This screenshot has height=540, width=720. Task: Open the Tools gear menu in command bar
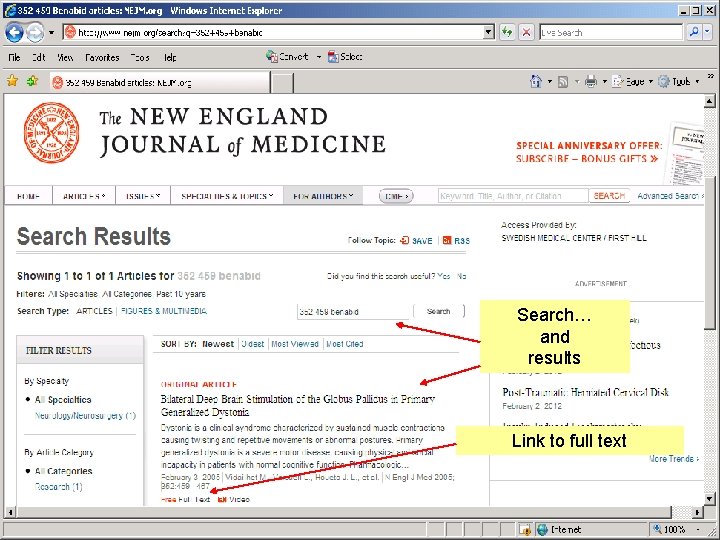coord(679,82)
